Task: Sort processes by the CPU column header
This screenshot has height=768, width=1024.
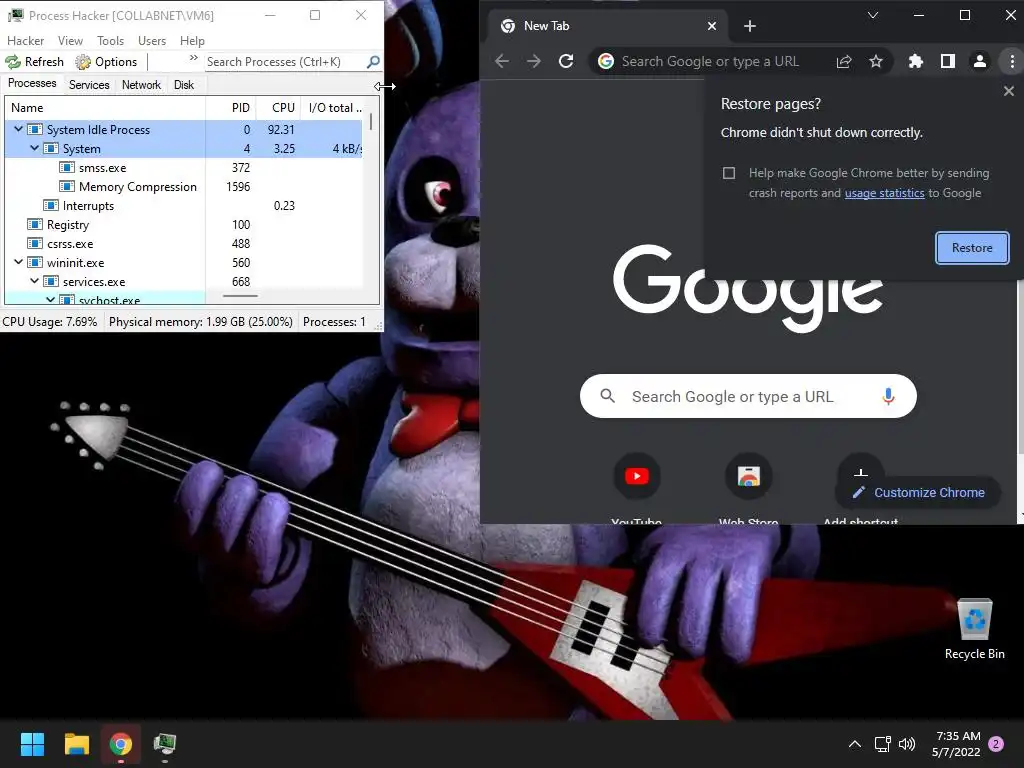Action: tap(278, 108)
